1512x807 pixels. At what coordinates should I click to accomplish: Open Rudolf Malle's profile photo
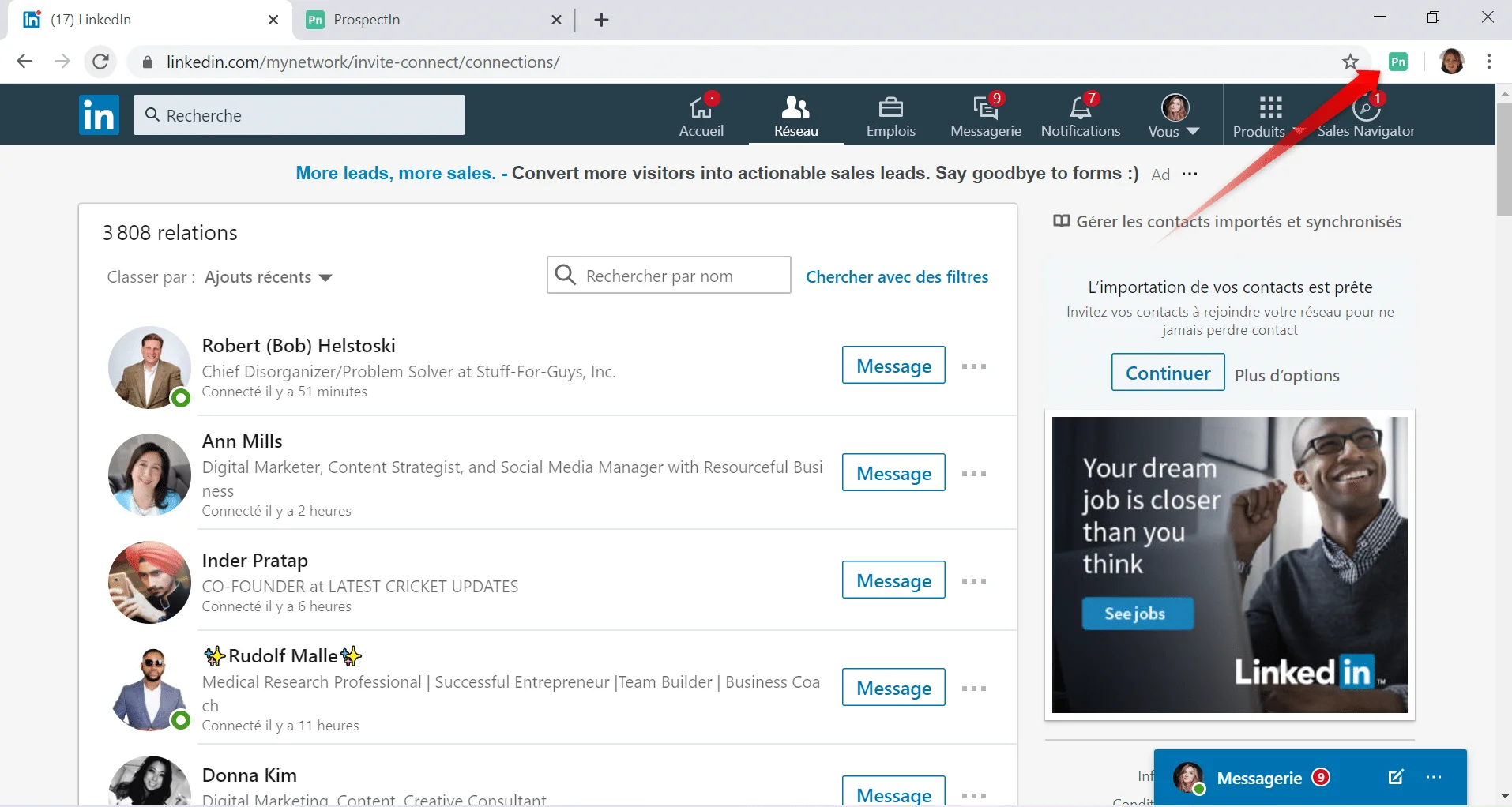tap(149, 689)
